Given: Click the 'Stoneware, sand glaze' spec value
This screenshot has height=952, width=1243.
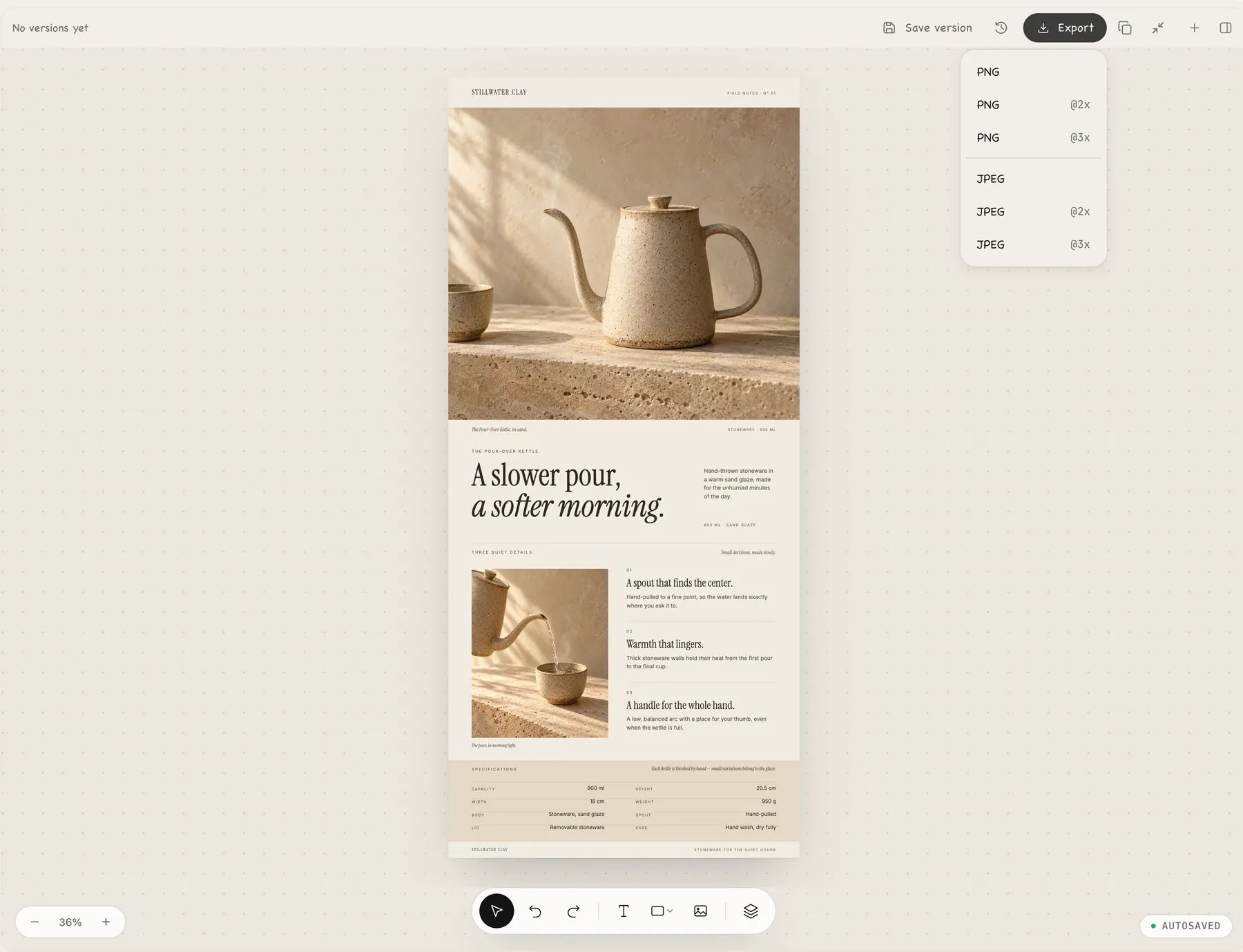Looking at the screenshot, I should (x=577, y=815).
